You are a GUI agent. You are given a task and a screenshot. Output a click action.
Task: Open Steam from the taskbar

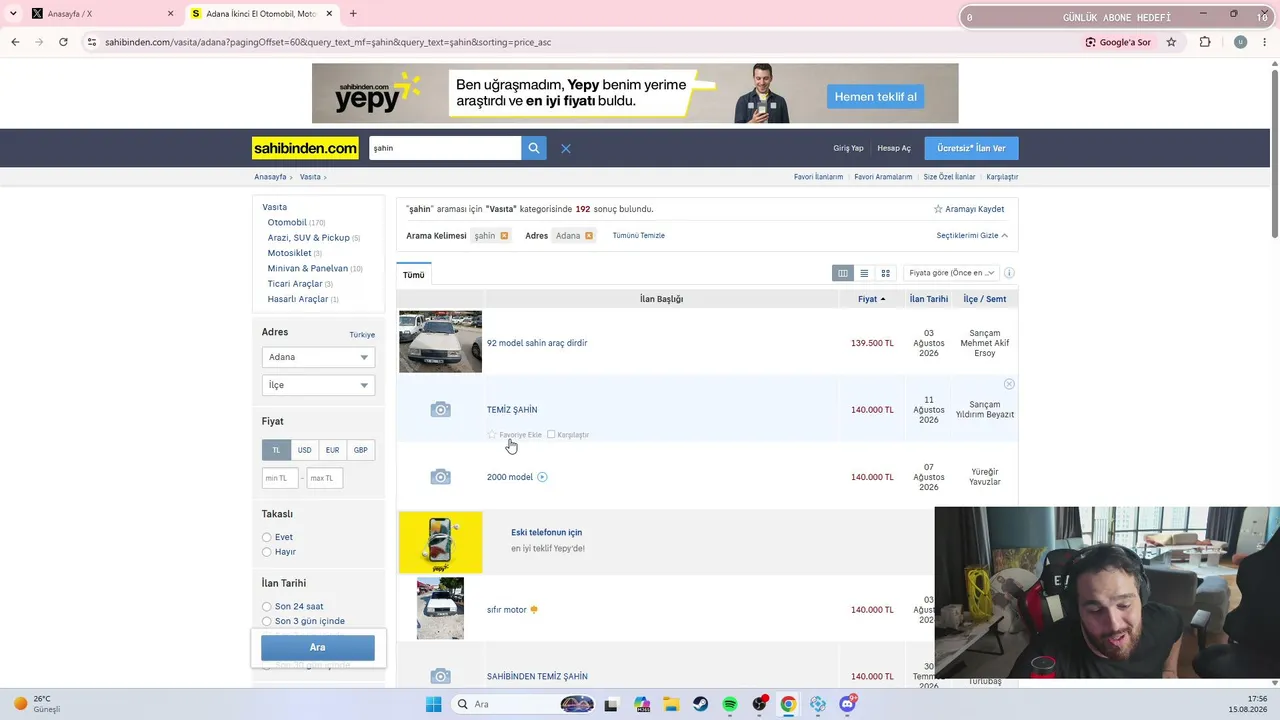pos(700,704)
